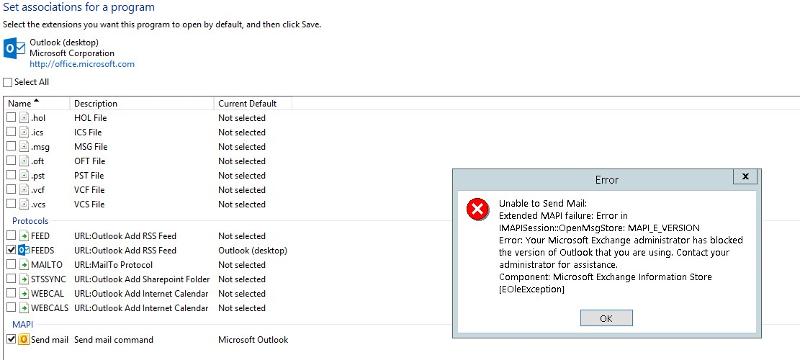The image size is (800, 360).
Task: Check the .ics file extension box
Action: click(11, 132)
